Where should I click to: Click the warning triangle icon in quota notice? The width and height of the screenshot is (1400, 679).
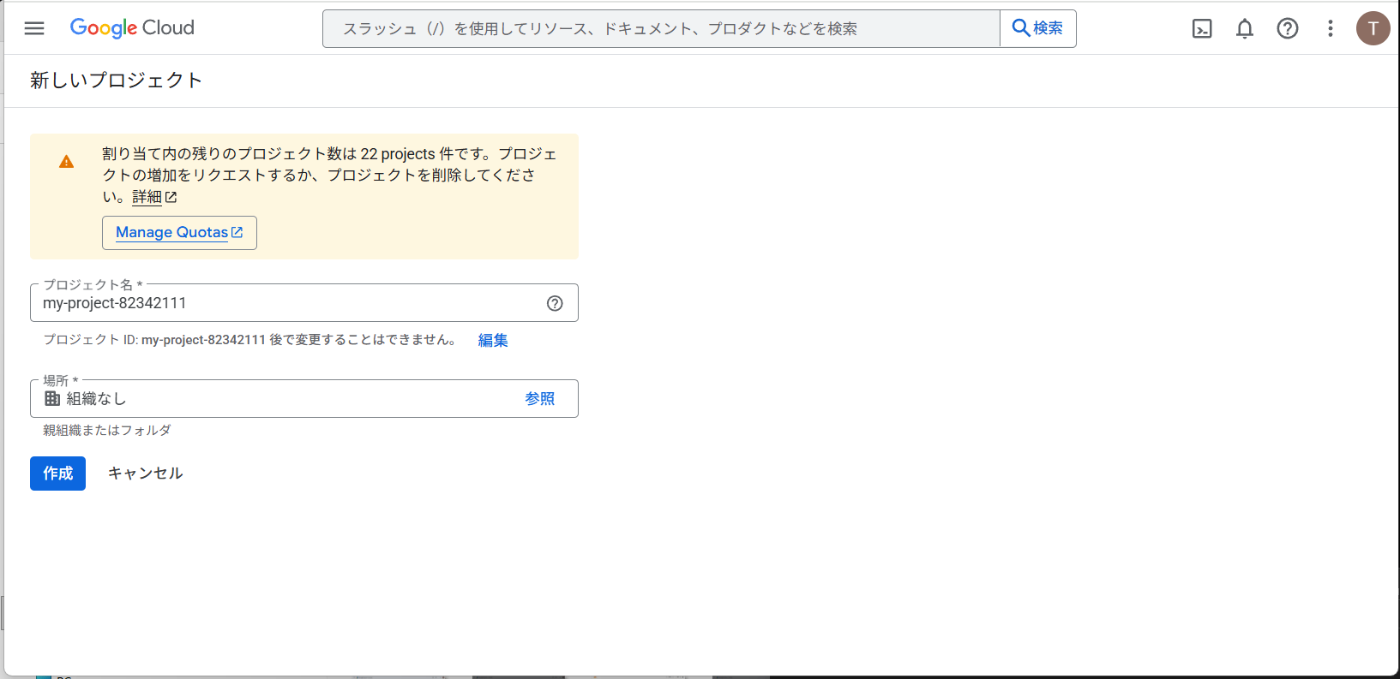pos(66,159)
